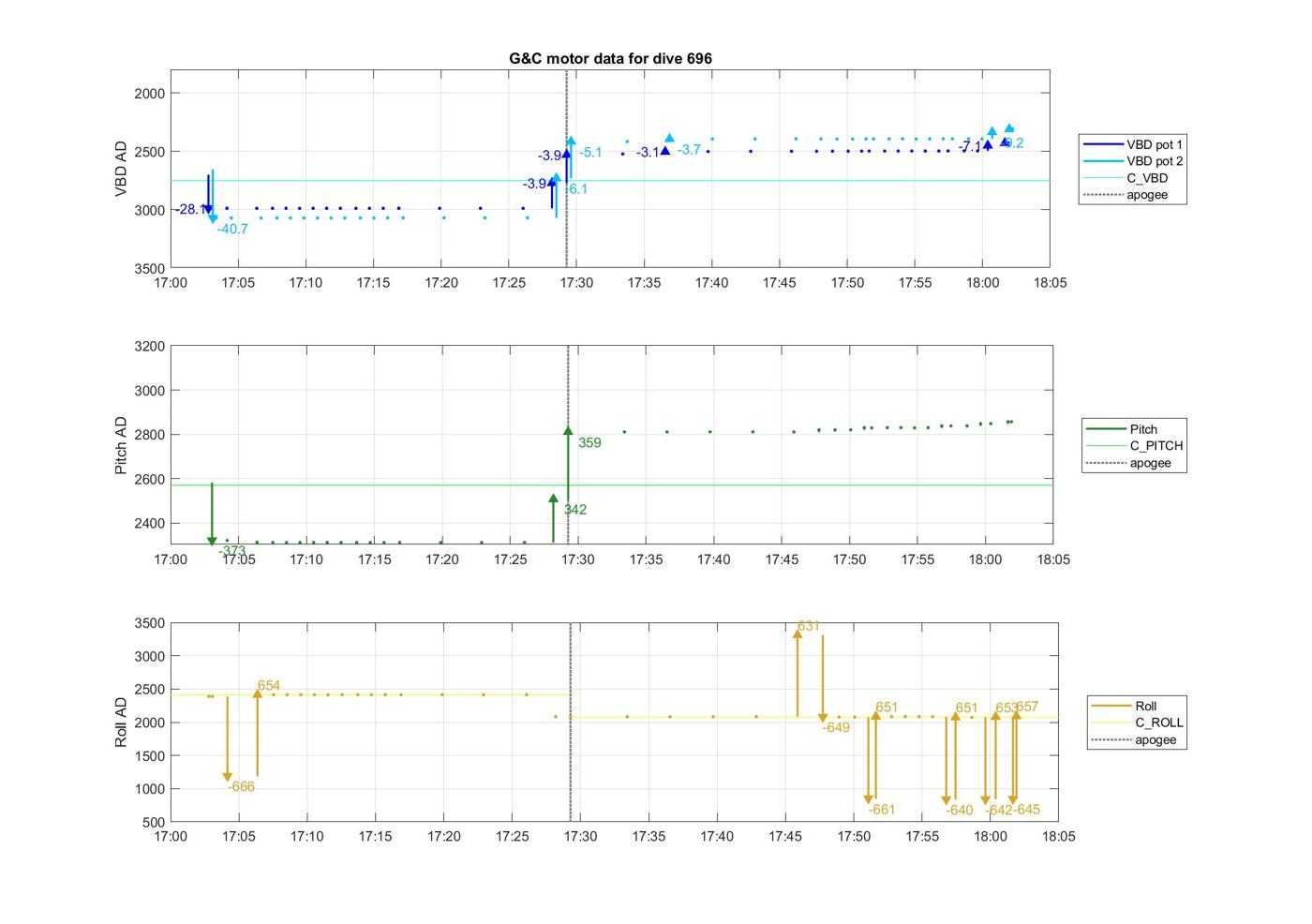Click the -649 roll annotation
Viewport: 1312px width, 924px height.
point(836,727)
